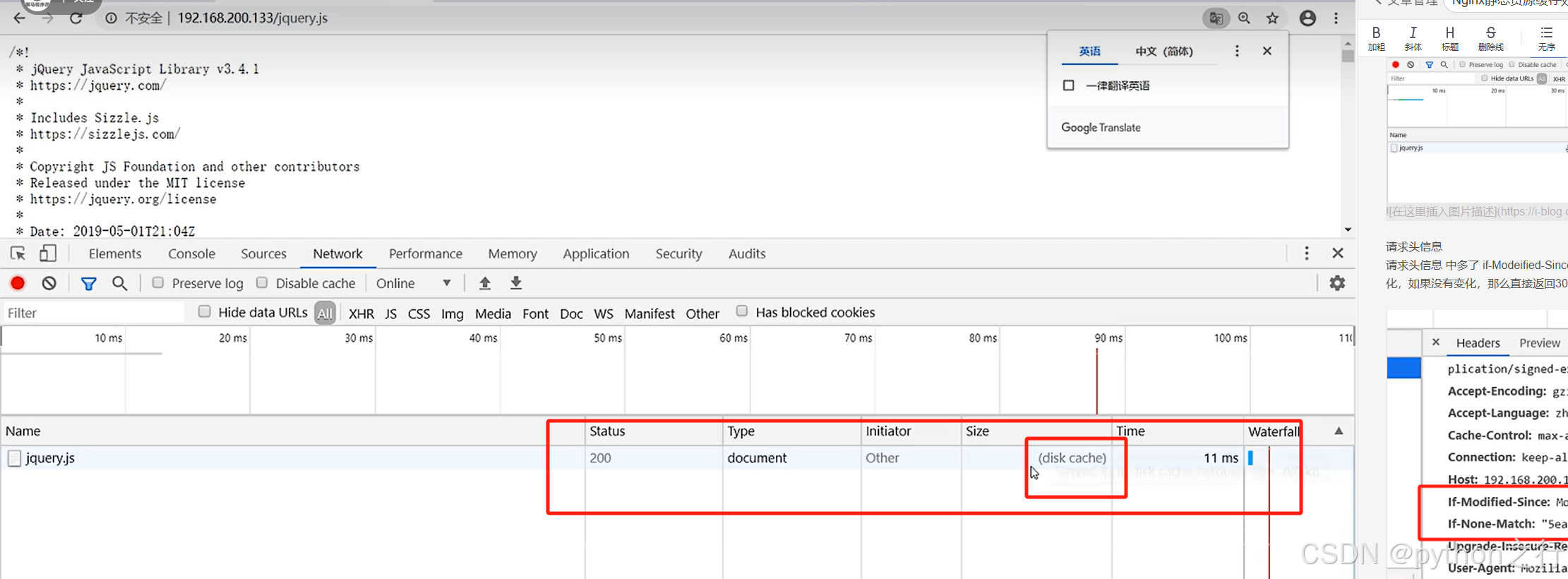Switch to the Elements tab
The image size is (1568, 579).
(115, 253)
